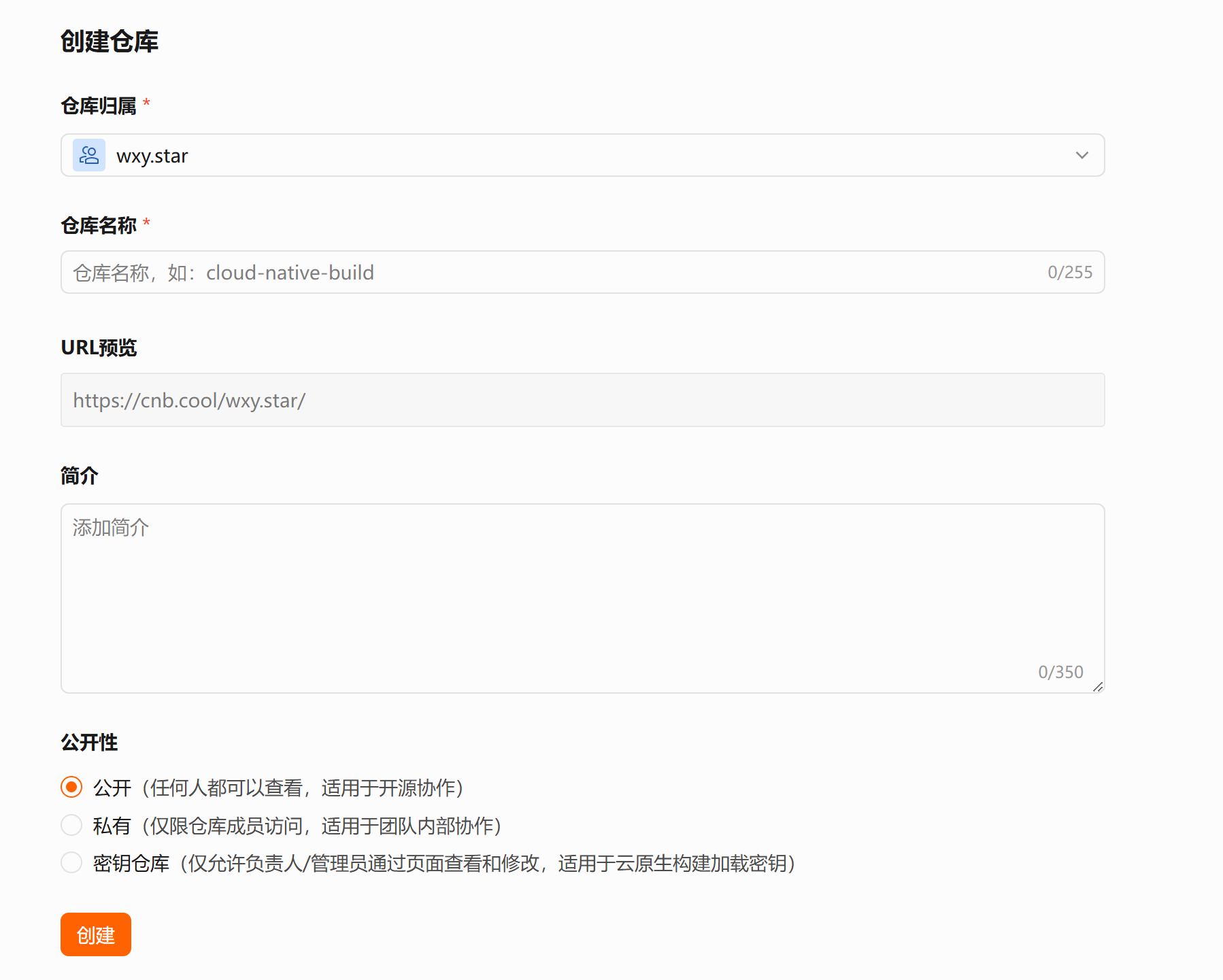Click the URL预览 field showing cnb.cool address
The width and height of the screenshot is (1223, 980).
click(x=582, y=401)
